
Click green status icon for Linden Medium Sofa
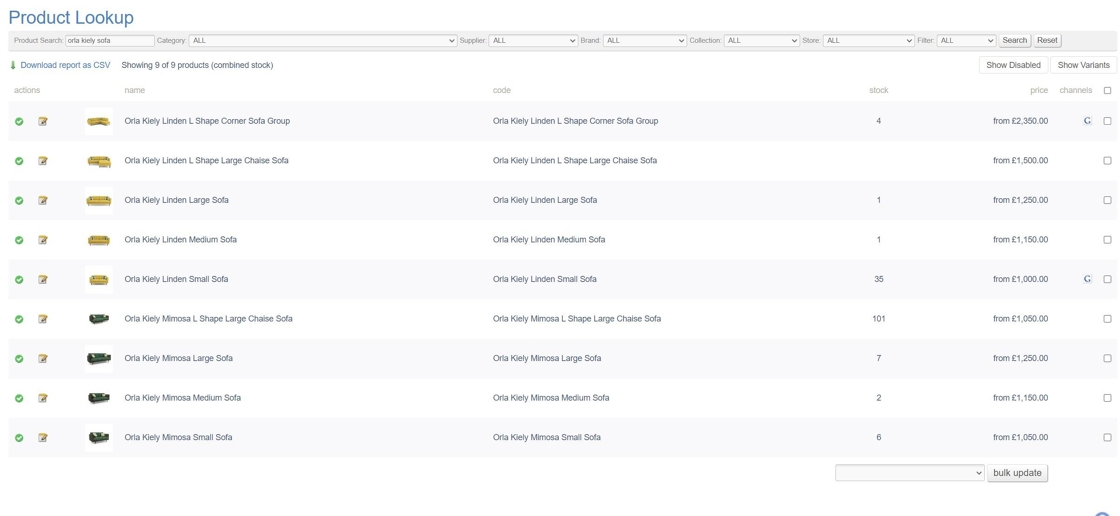[19, 240]
